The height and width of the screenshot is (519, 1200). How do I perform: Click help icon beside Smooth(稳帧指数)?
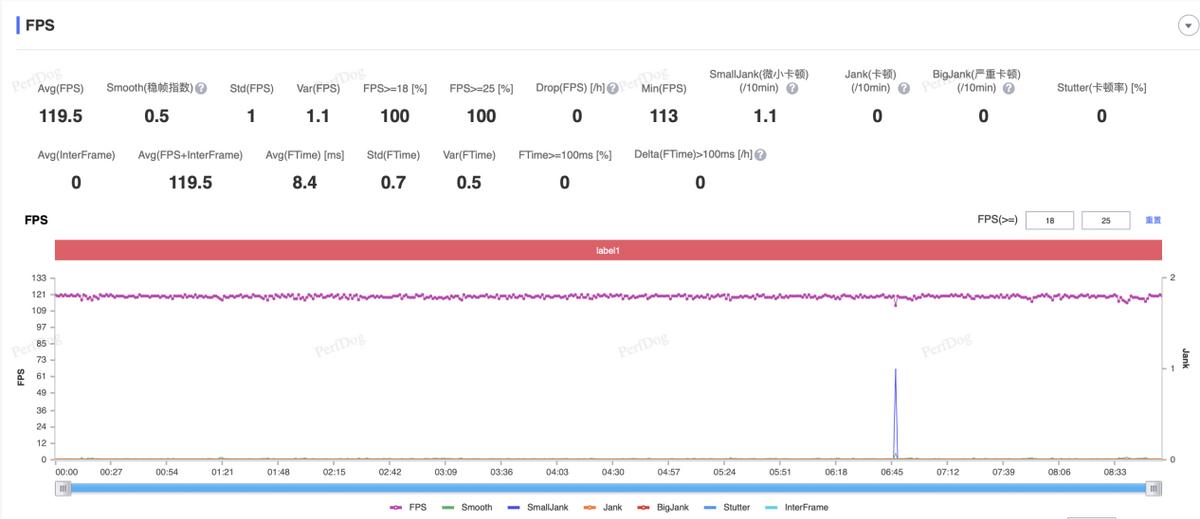pyautogui.click(x=201, y=88)
